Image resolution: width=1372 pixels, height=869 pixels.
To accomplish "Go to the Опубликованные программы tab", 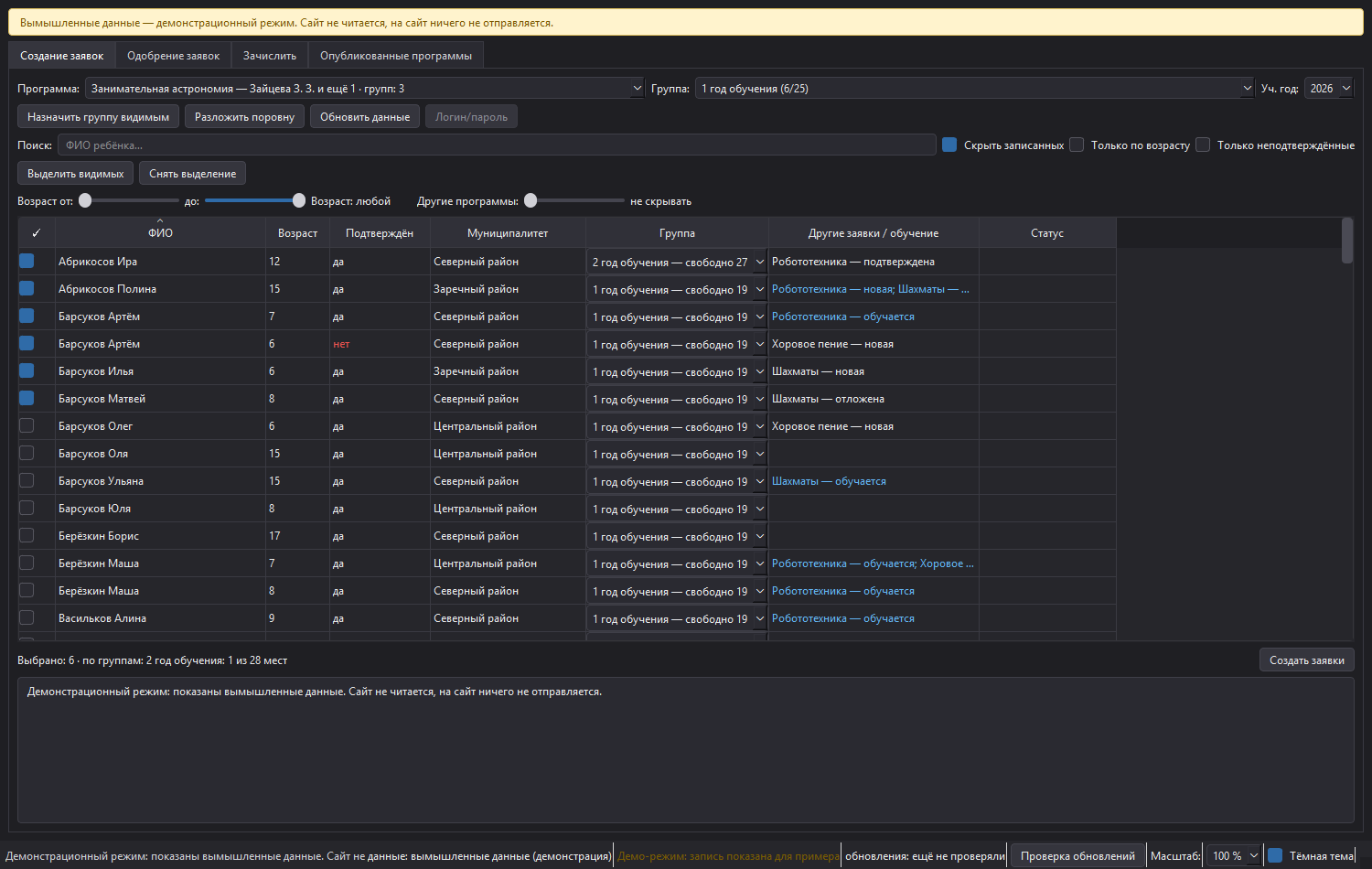I will 396,56.
